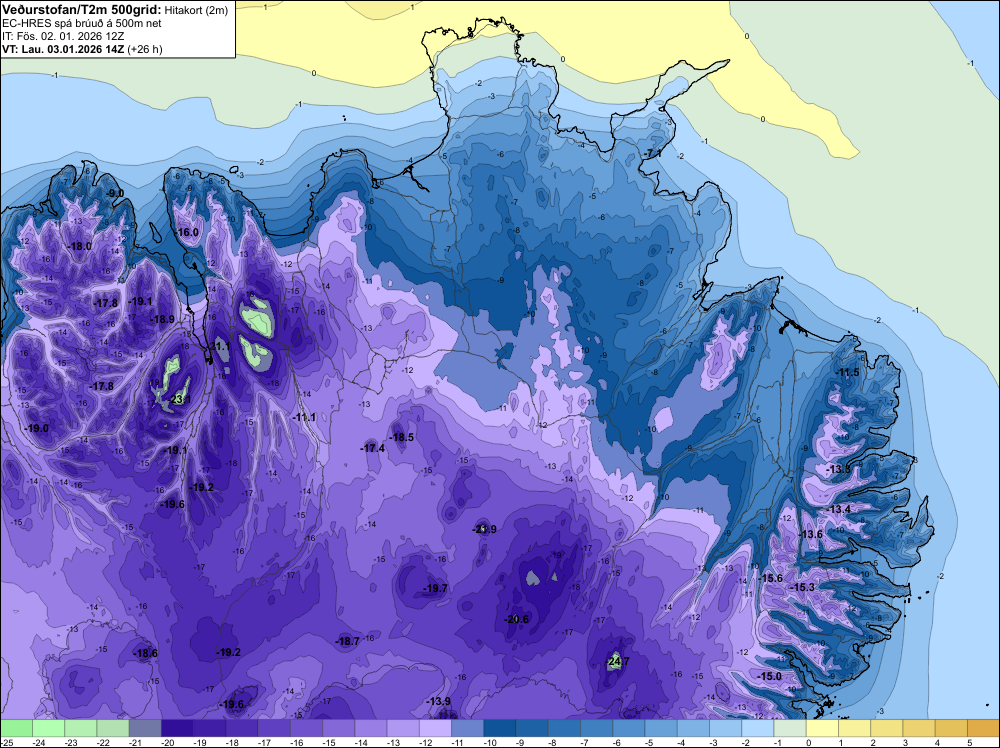Click the -13.9 temperature reading
The height and width of the screenshot is (748, 1000).
tap(438, 701)
